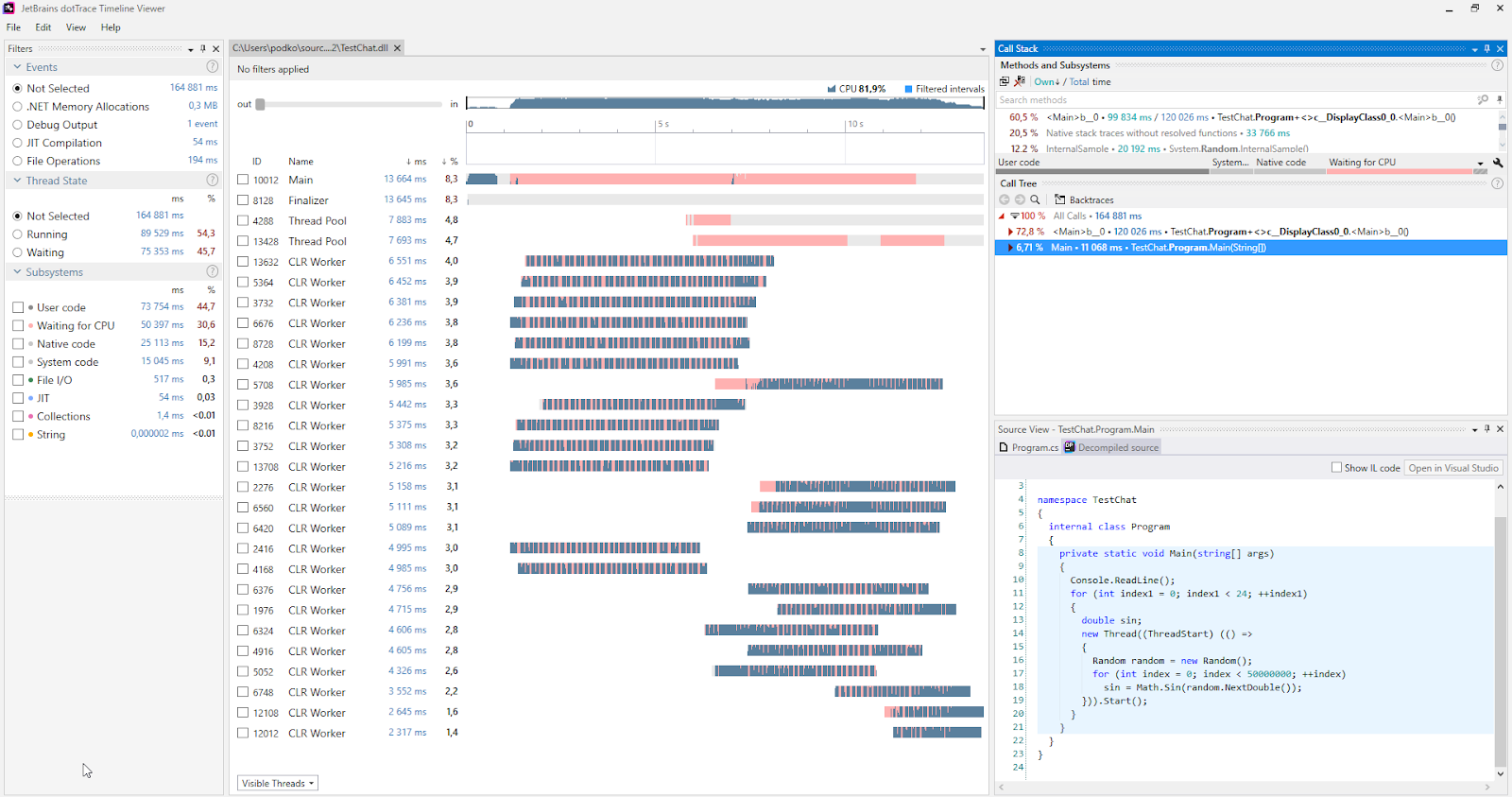Select JIT Compilation event filter
This screenshot has width=1512, height=797.
click(x=17, y=143)
